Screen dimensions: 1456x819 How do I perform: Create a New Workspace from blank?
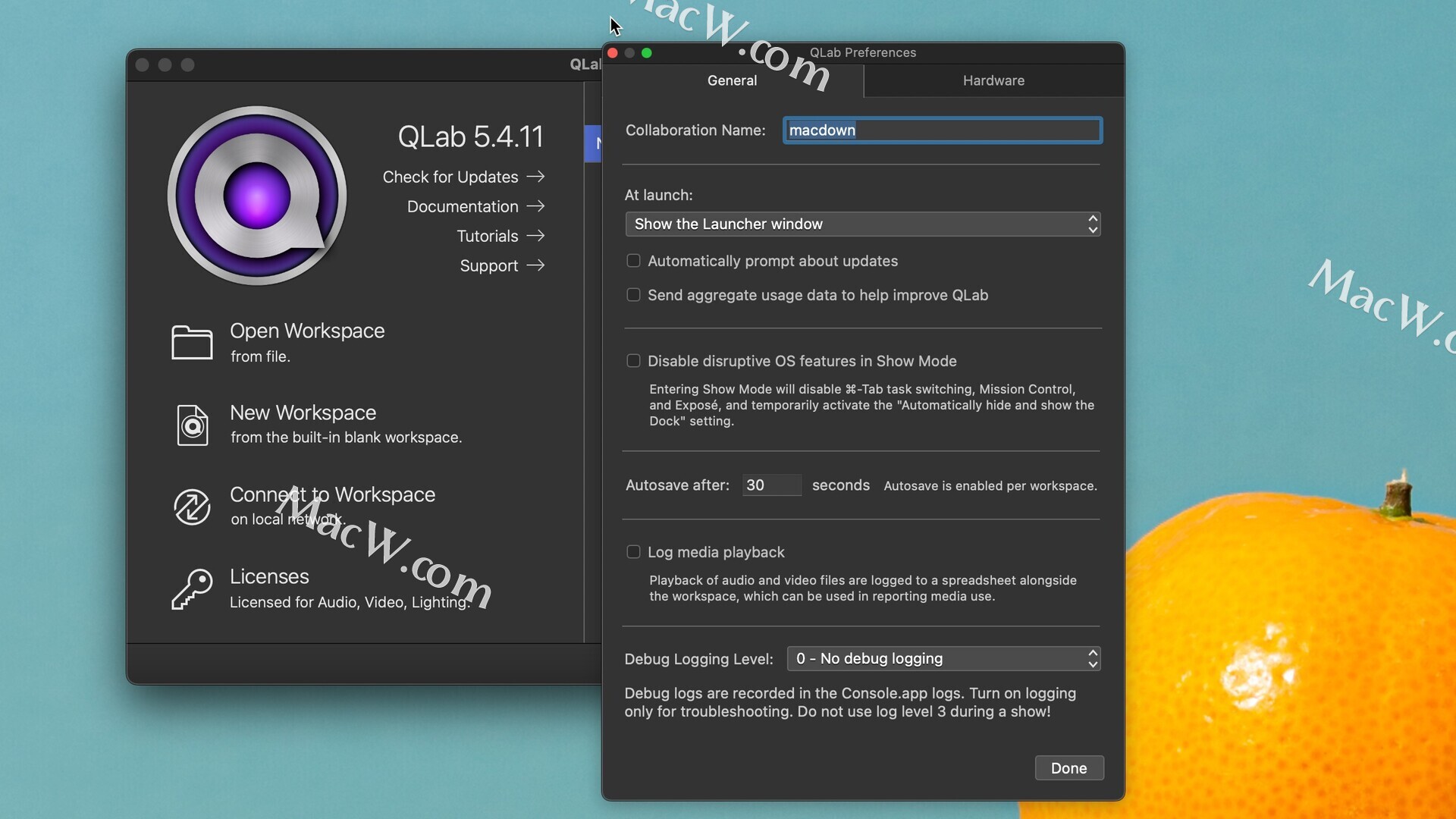[x=346, y=424]
